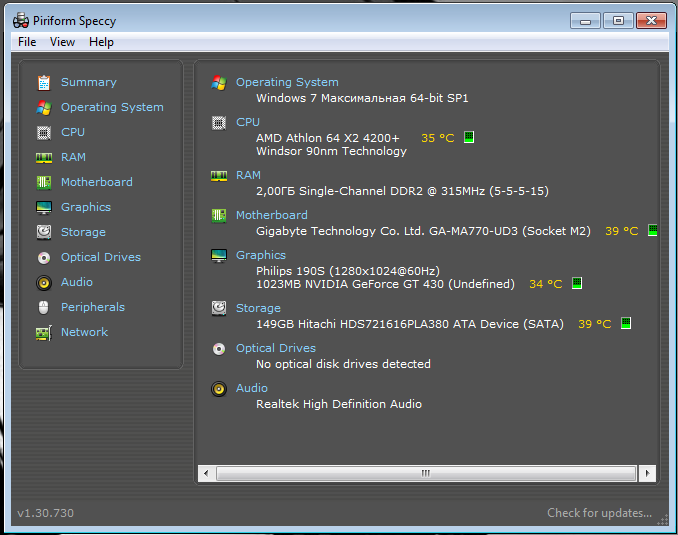Click the Piriform Speccy title bar app icon
This screenshot has height=535, width=678.
(x=21, y=20)
